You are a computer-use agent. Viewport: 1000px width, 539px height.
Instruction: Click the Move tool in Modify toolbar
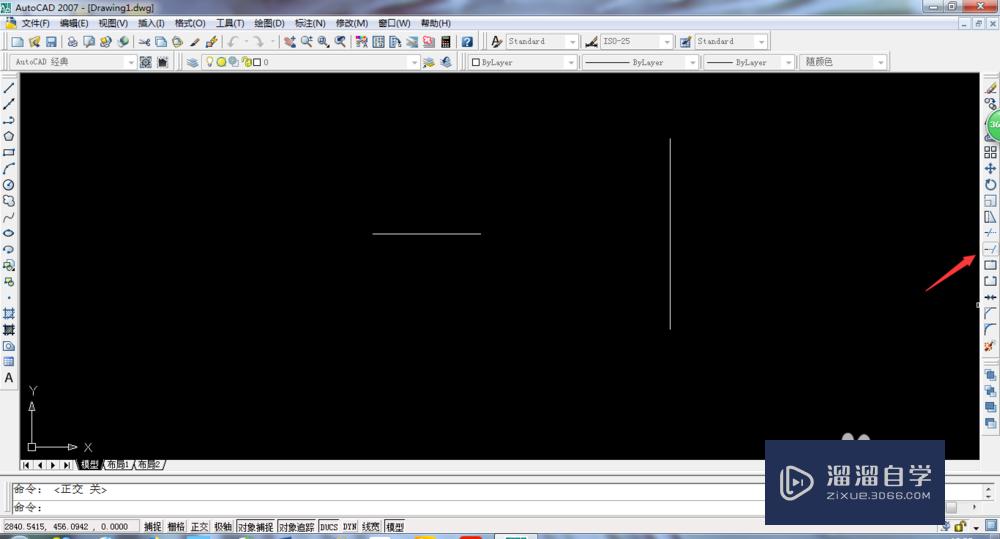(x=990, y=168)
